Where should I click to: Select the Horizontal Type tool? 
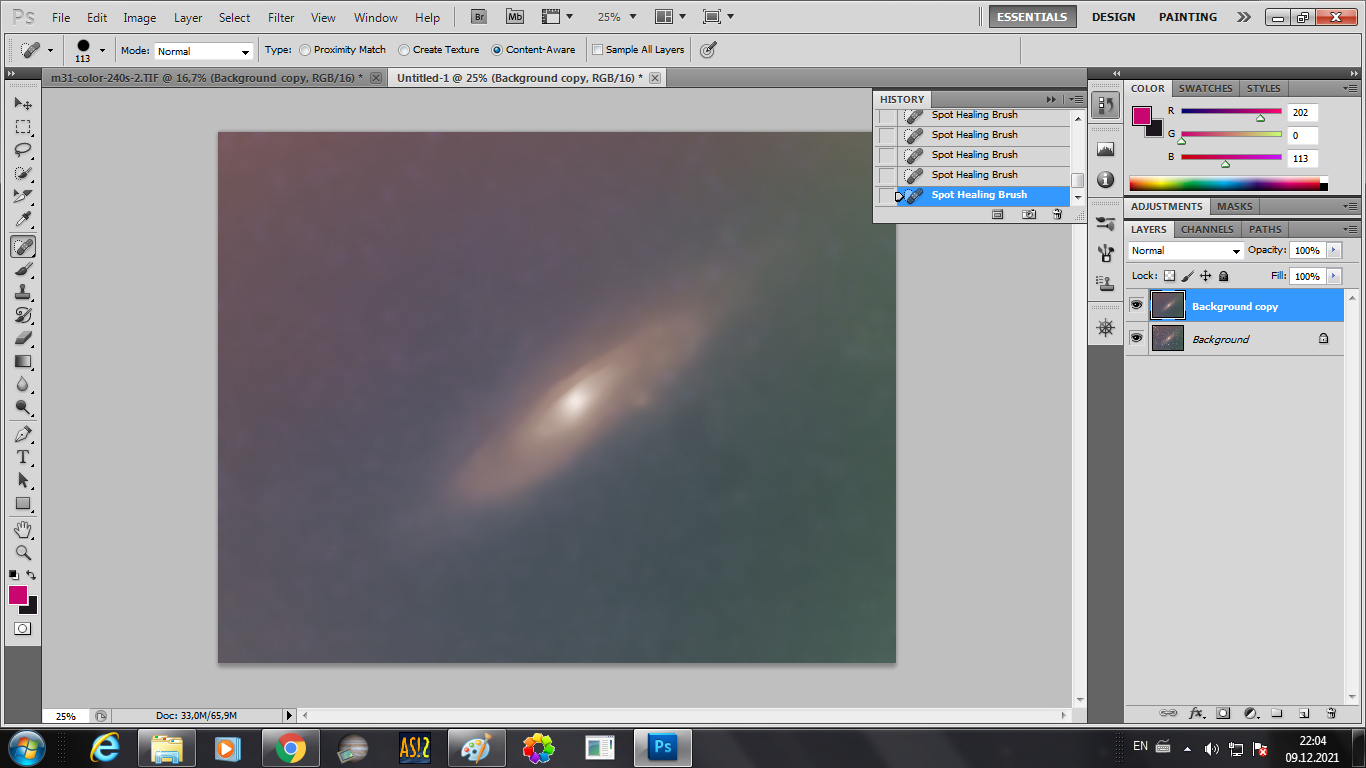[23, 458]
